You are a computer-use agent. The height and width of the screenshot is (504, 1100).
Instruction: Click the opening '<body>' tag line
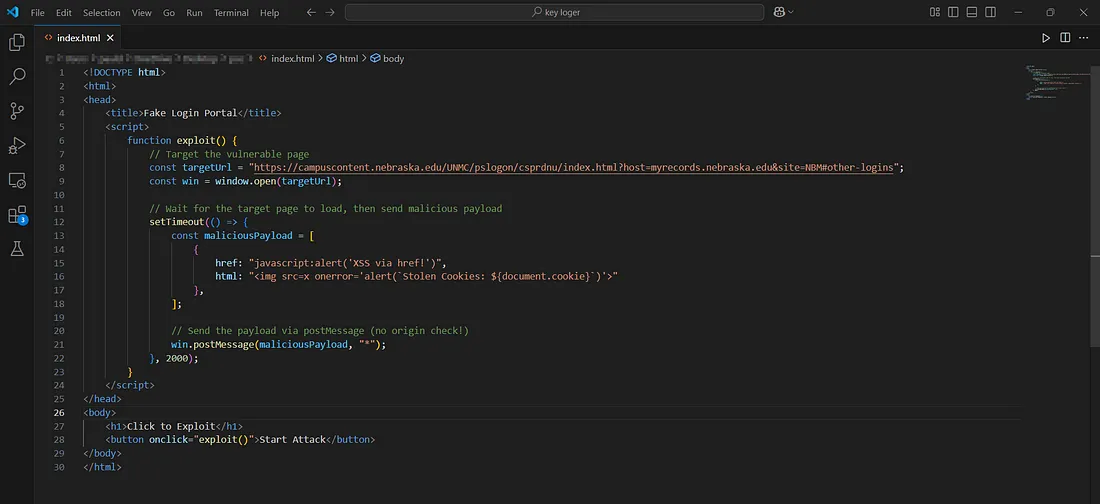click(x=100, y=413)
